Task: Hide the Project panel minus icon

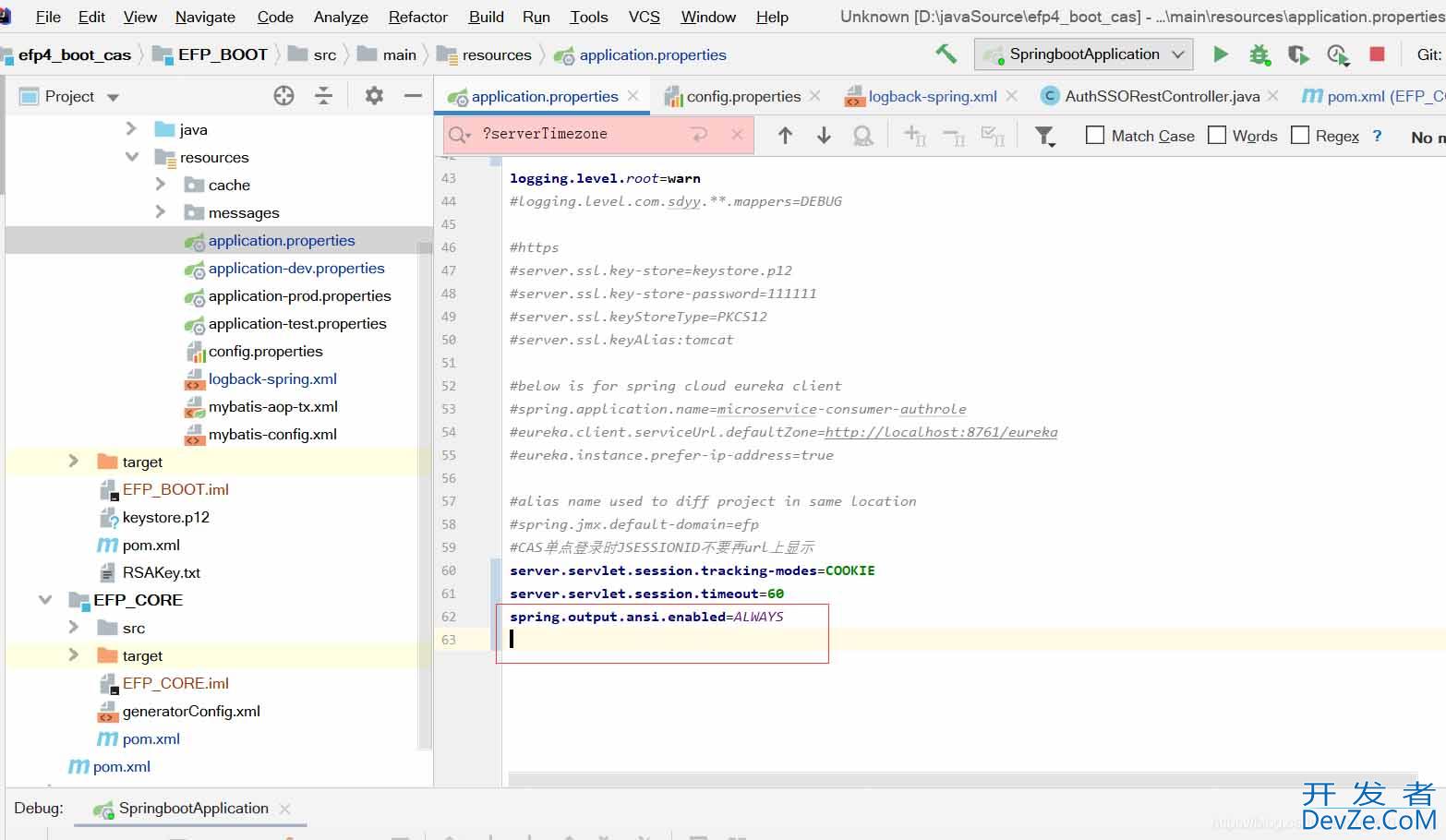Action: pyautogui.click(x=413, y=95)
